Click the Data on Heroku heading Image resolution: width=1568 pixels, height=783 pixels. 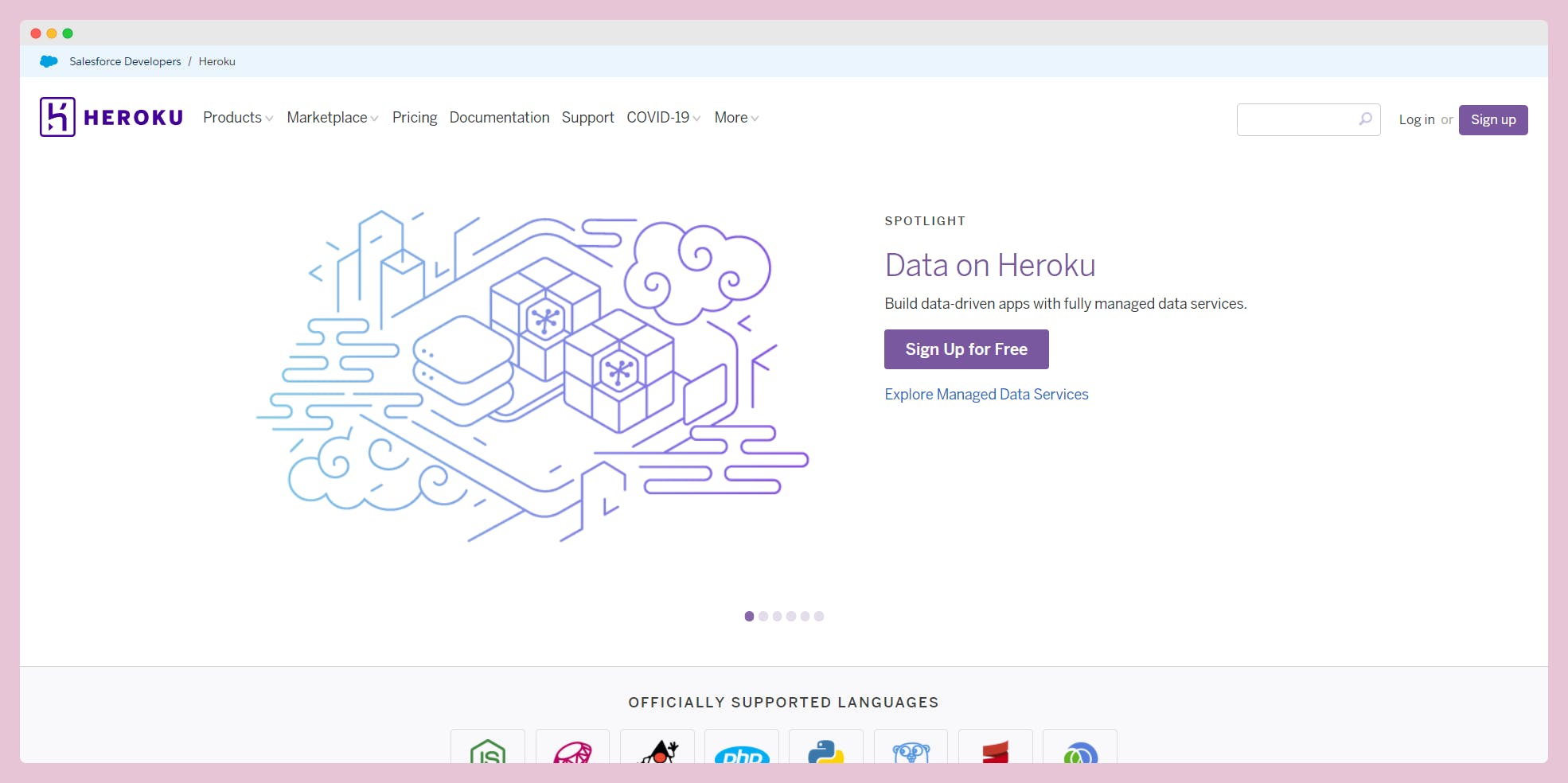pos(990,265)
